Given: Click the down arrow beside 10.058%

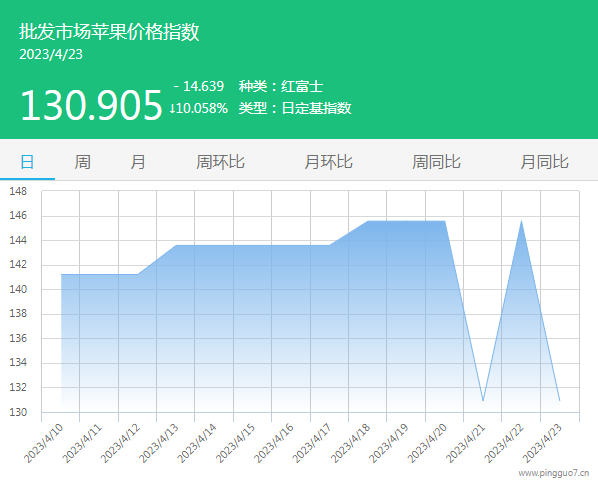Looking at the screenshot, I should tap(172, 108).
